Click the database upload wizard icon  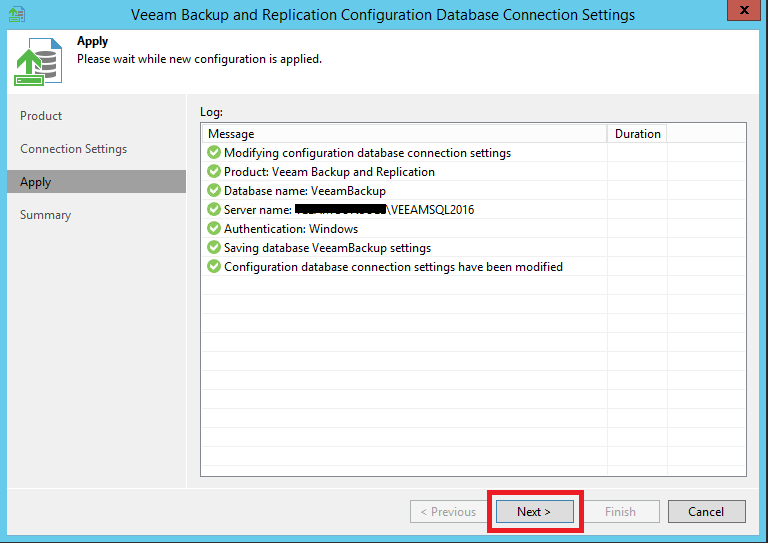(38, 62)
